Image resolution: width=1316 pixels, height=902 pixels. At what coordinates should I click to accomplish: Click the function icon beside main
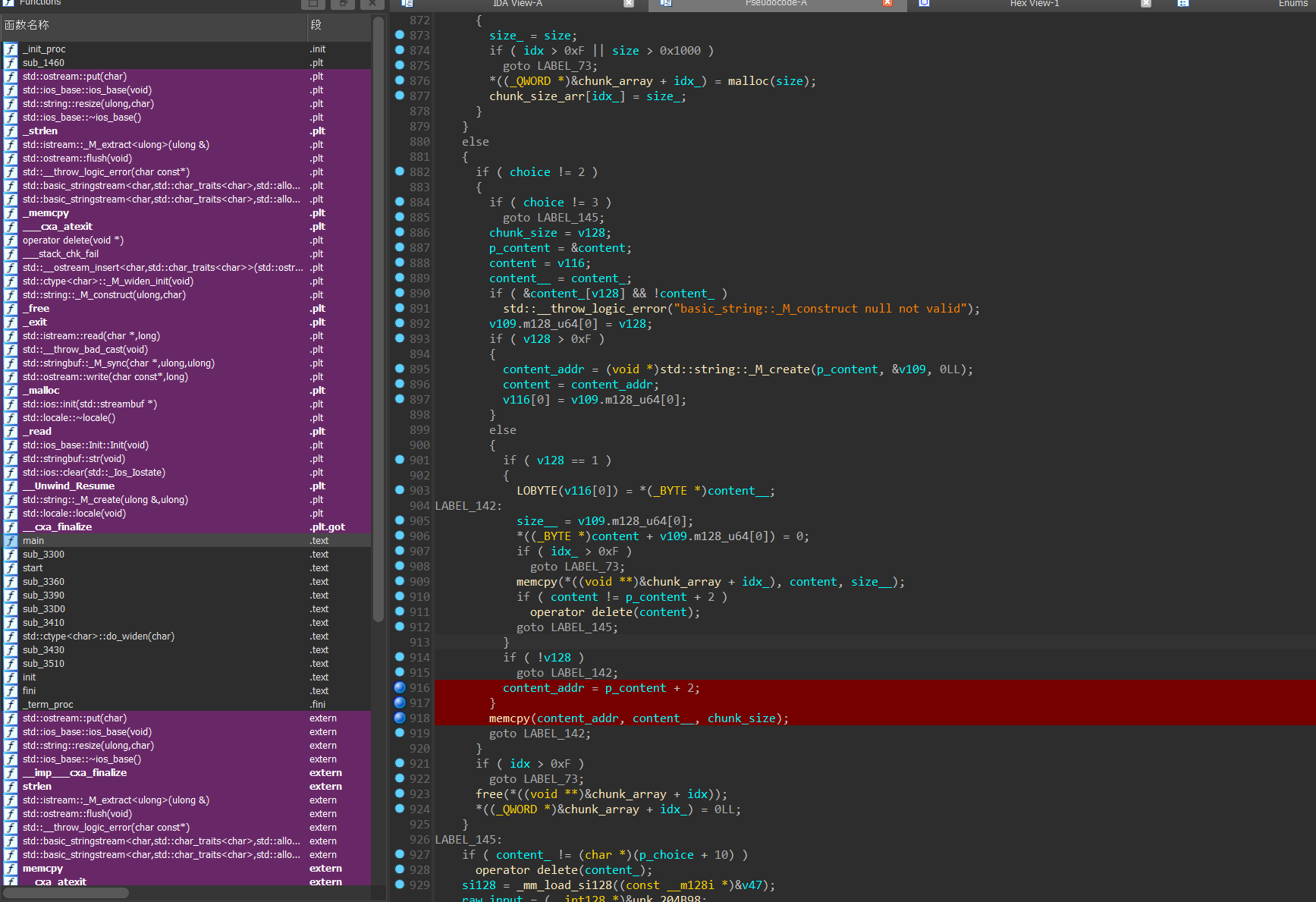11,541
